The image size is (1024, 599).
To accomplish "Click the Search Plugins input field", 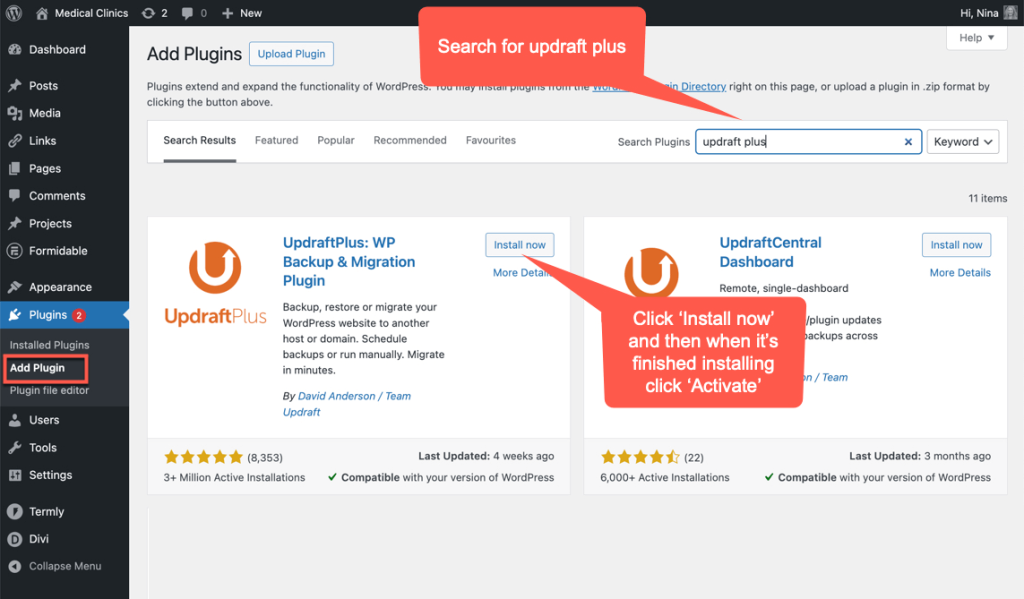I will point(797,142).
